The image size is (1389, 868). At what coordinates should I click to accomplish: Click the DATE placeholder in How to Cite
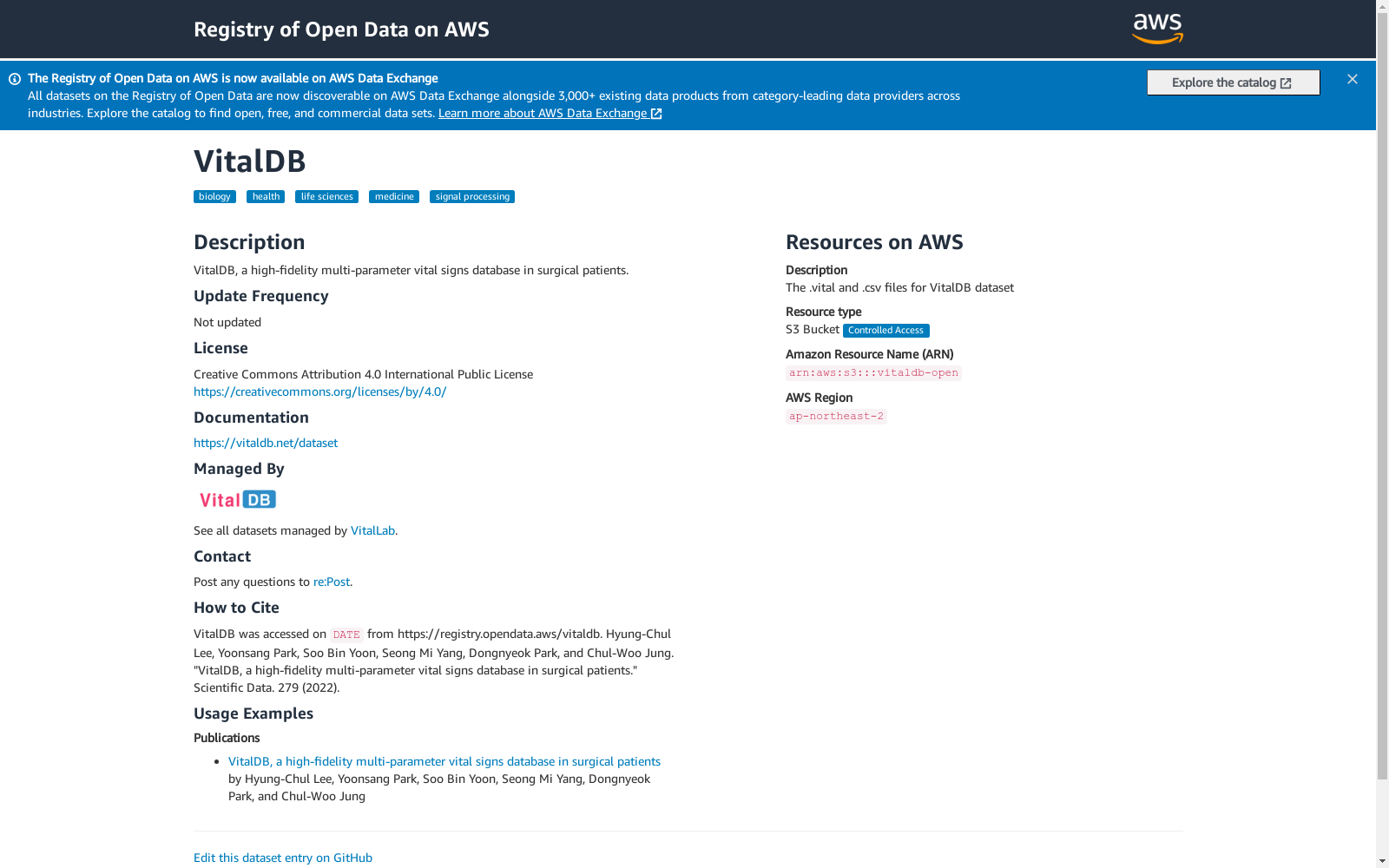click(346, 635)
